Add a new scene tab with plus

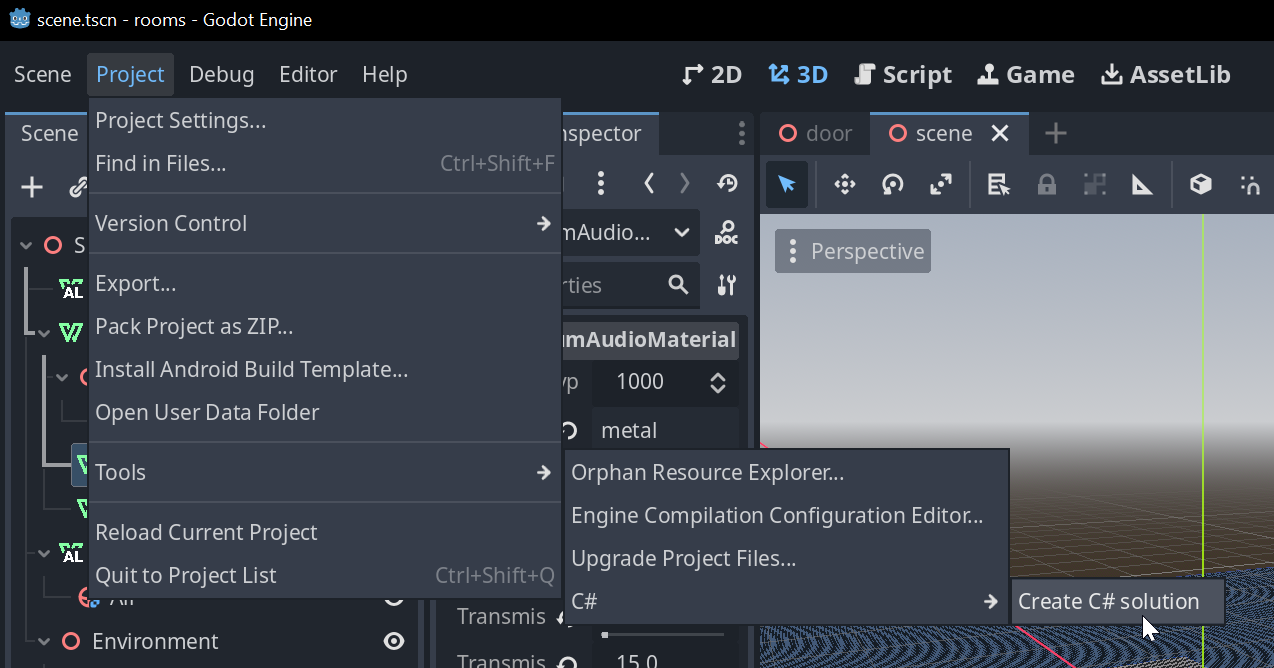point(1055,133)
